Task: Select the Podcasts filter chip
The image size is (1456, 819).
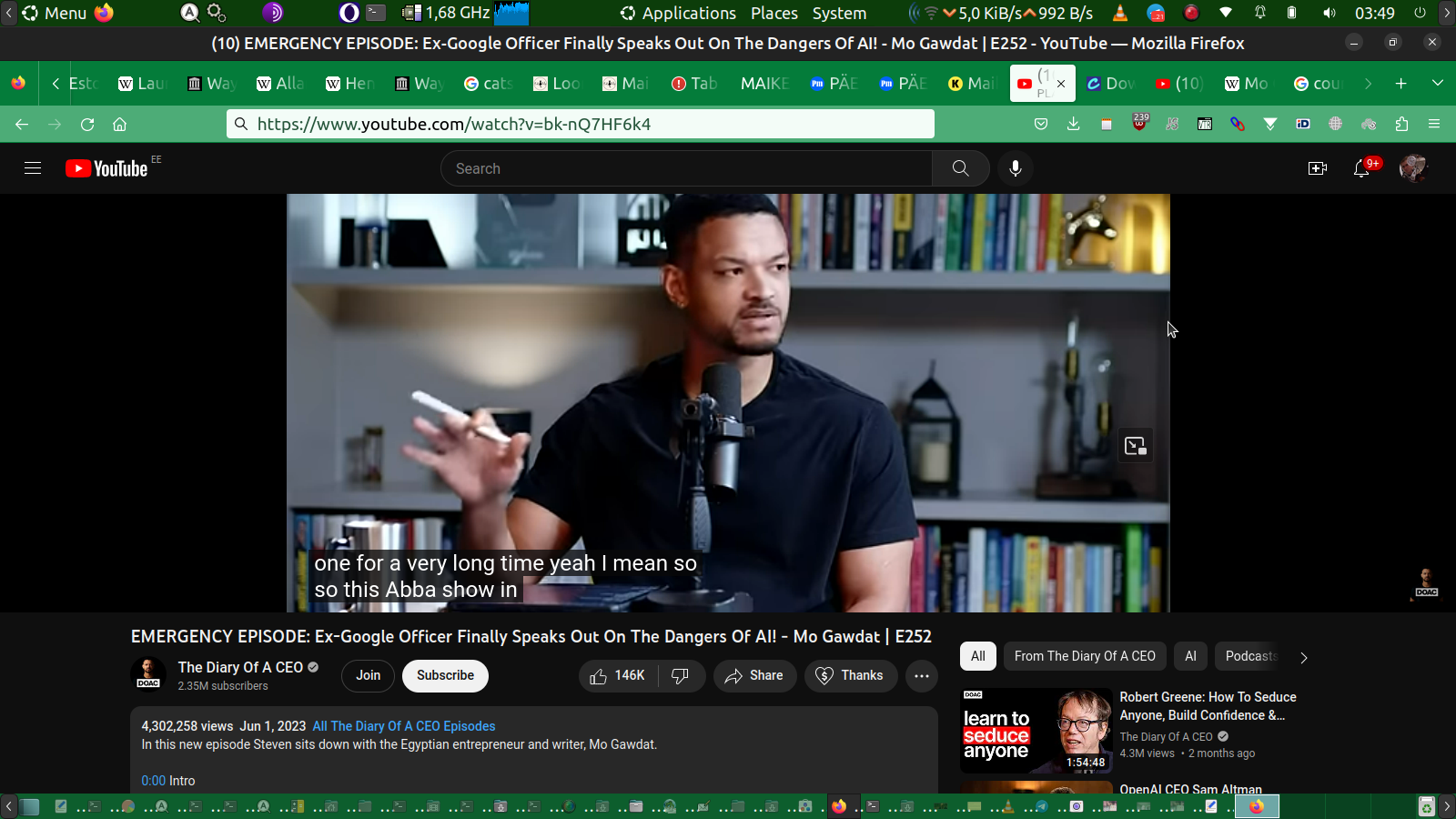Action: [x=1250, y=656]
